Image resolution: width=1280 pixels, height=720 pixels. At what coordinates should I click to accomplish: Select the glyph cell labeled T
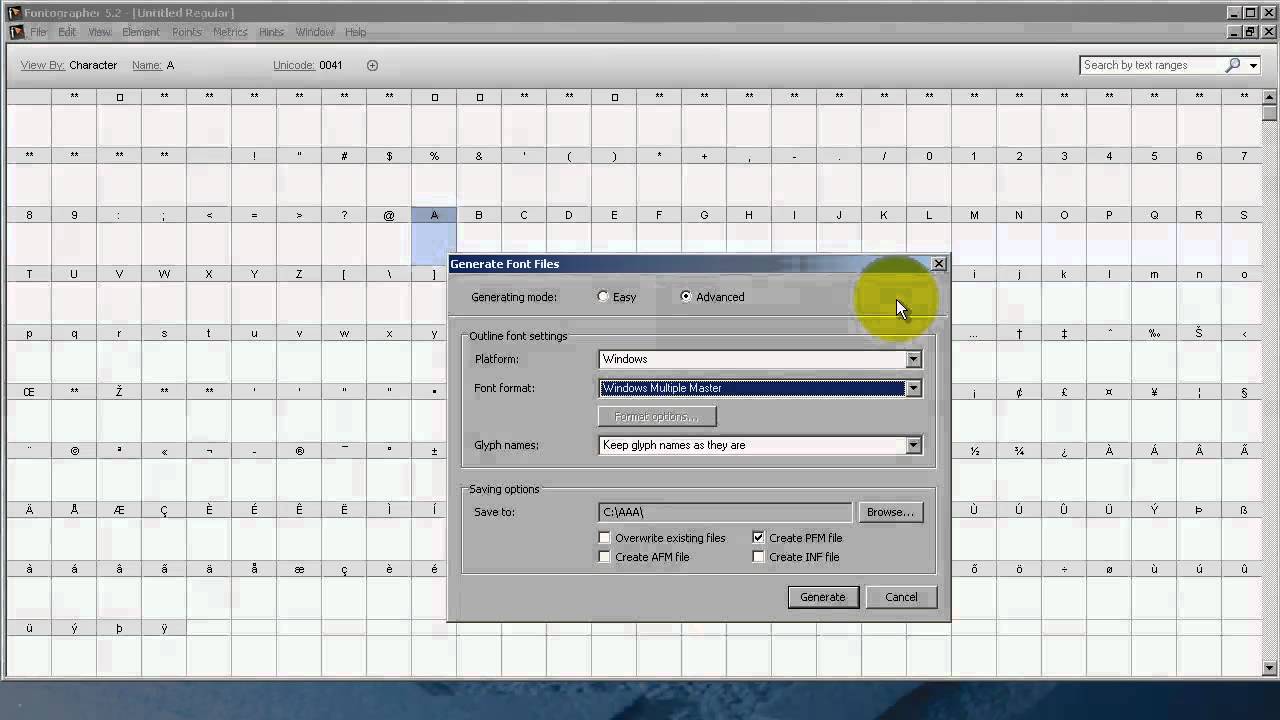(29, 295)
